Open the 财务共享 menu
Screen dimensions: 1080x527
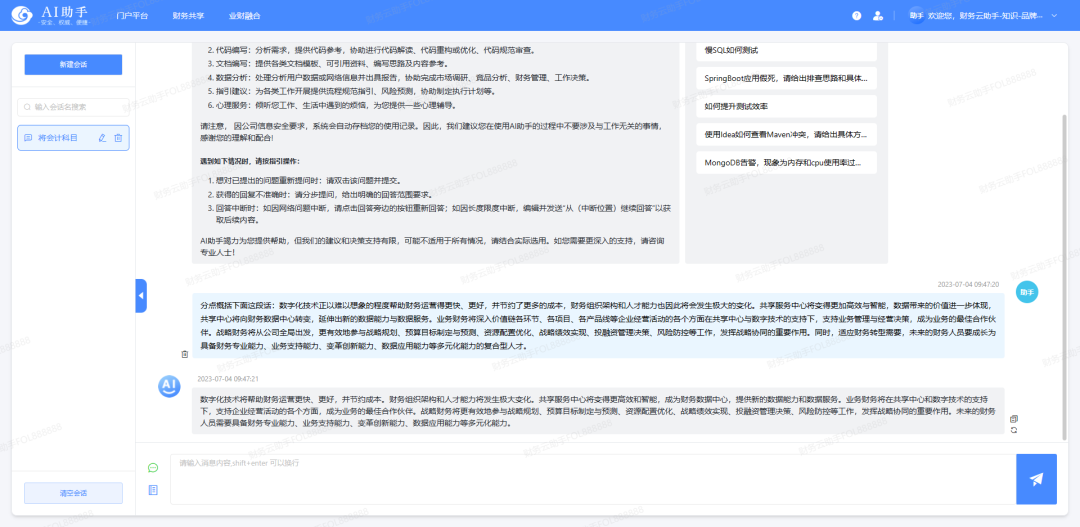(x=188, y=15)
